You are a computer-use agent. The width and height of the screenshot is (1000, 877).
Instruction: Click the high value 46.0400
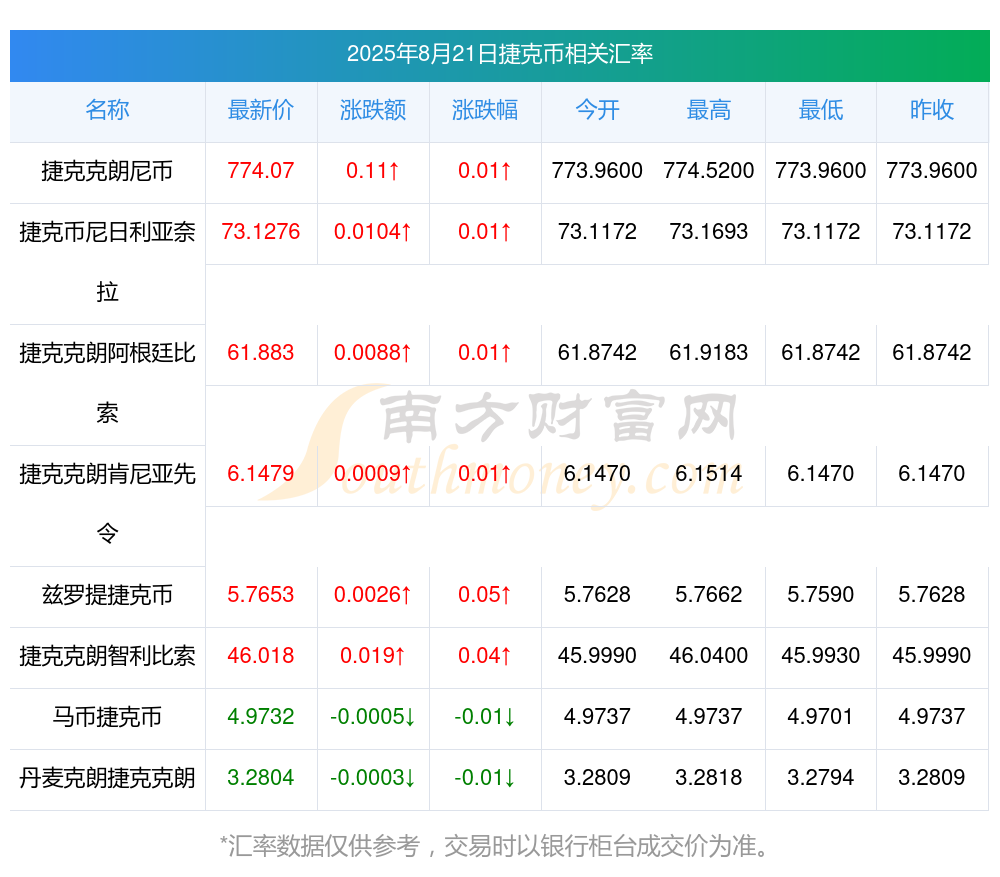click(709, 655)
